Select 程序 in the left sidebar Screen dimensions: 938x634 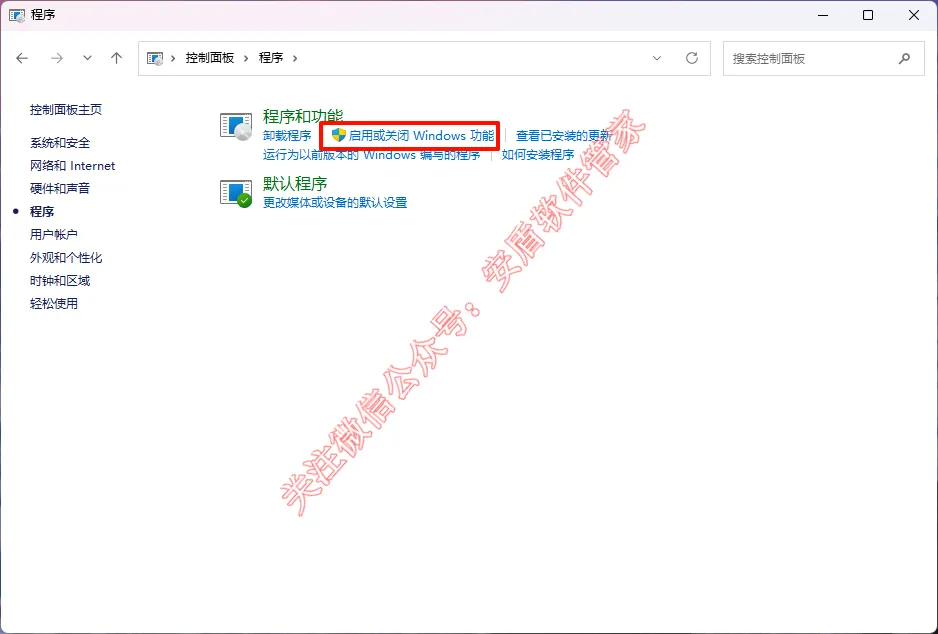click(x=42, y=212)
